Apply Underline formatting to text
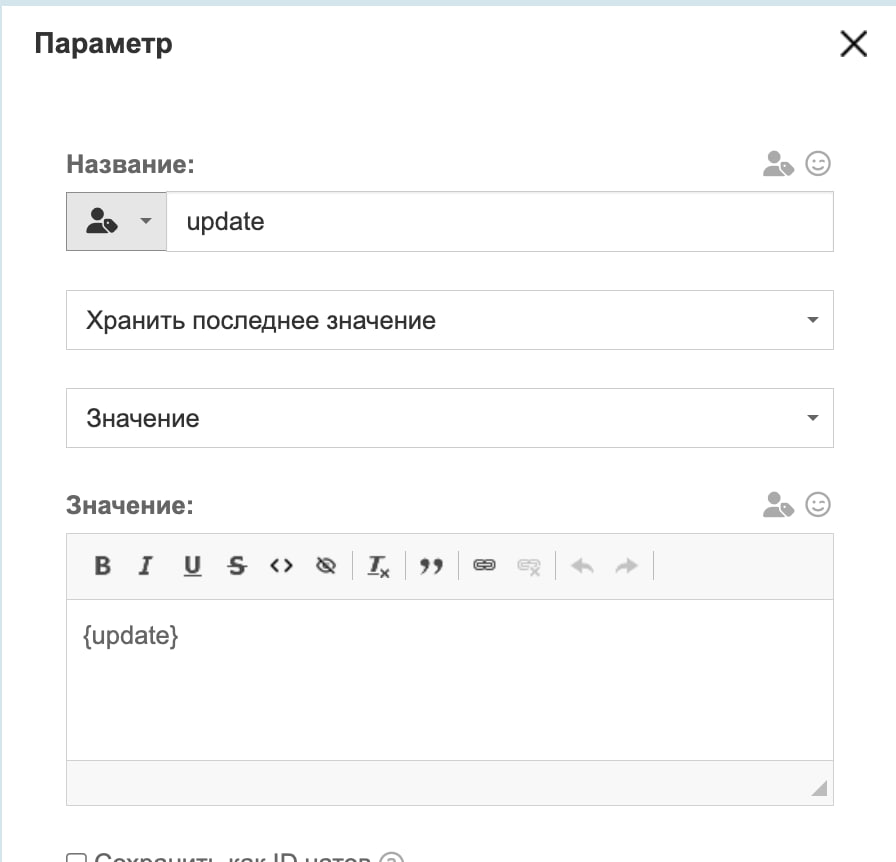Image resolution: width=896 pixels, height=862 pixels. click(192, 566)
